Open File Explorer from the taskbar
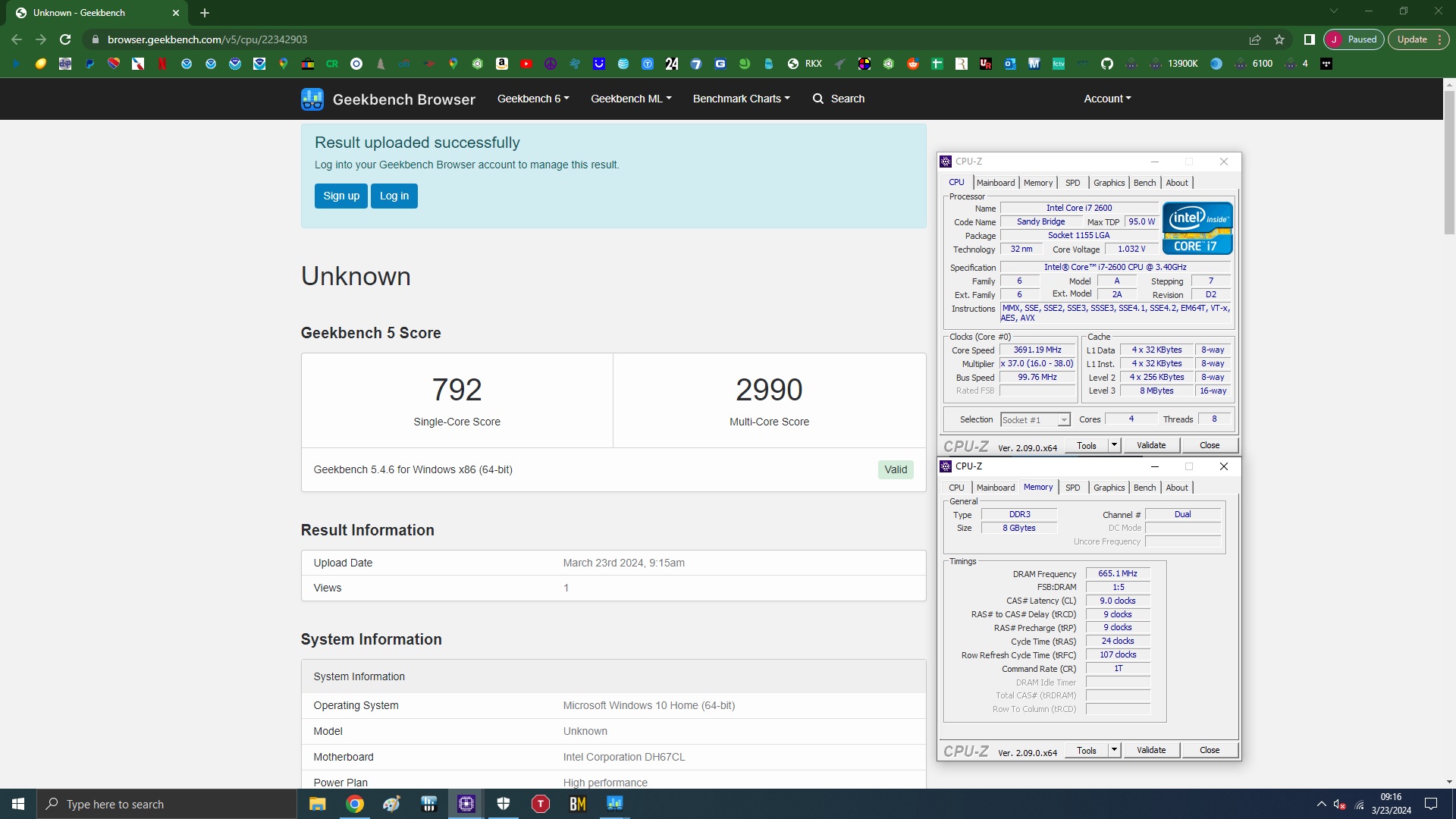 [318, 804]
